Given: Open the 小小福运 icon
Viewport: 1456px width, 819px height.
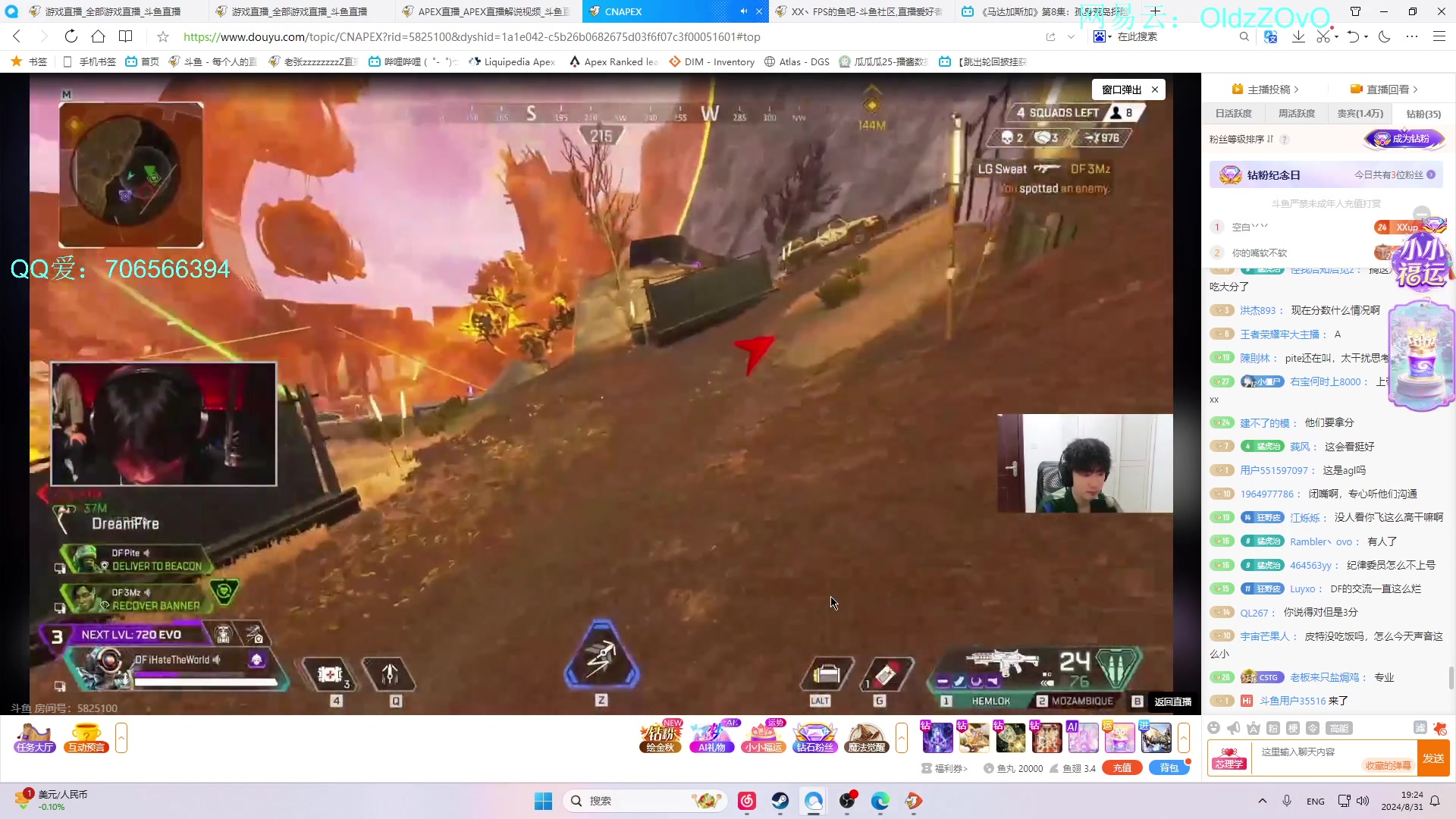Looking at the screenshot, I should [764, 738].
